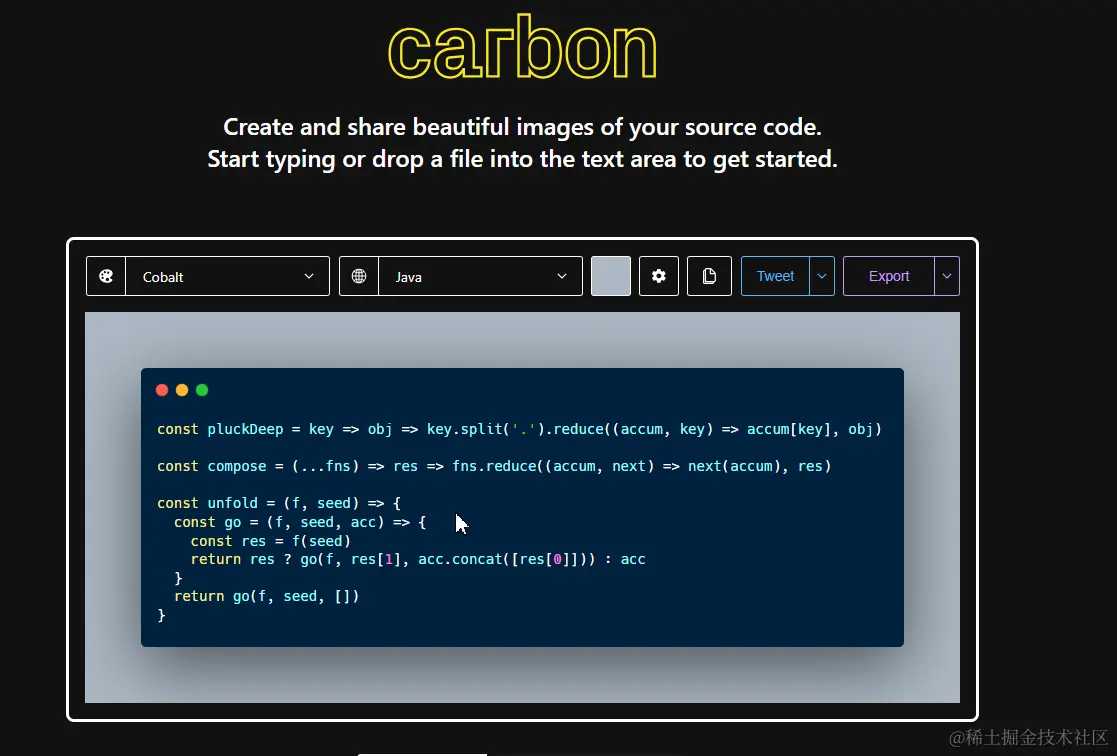Click the Export button
1117x756 pixels.
888,276
